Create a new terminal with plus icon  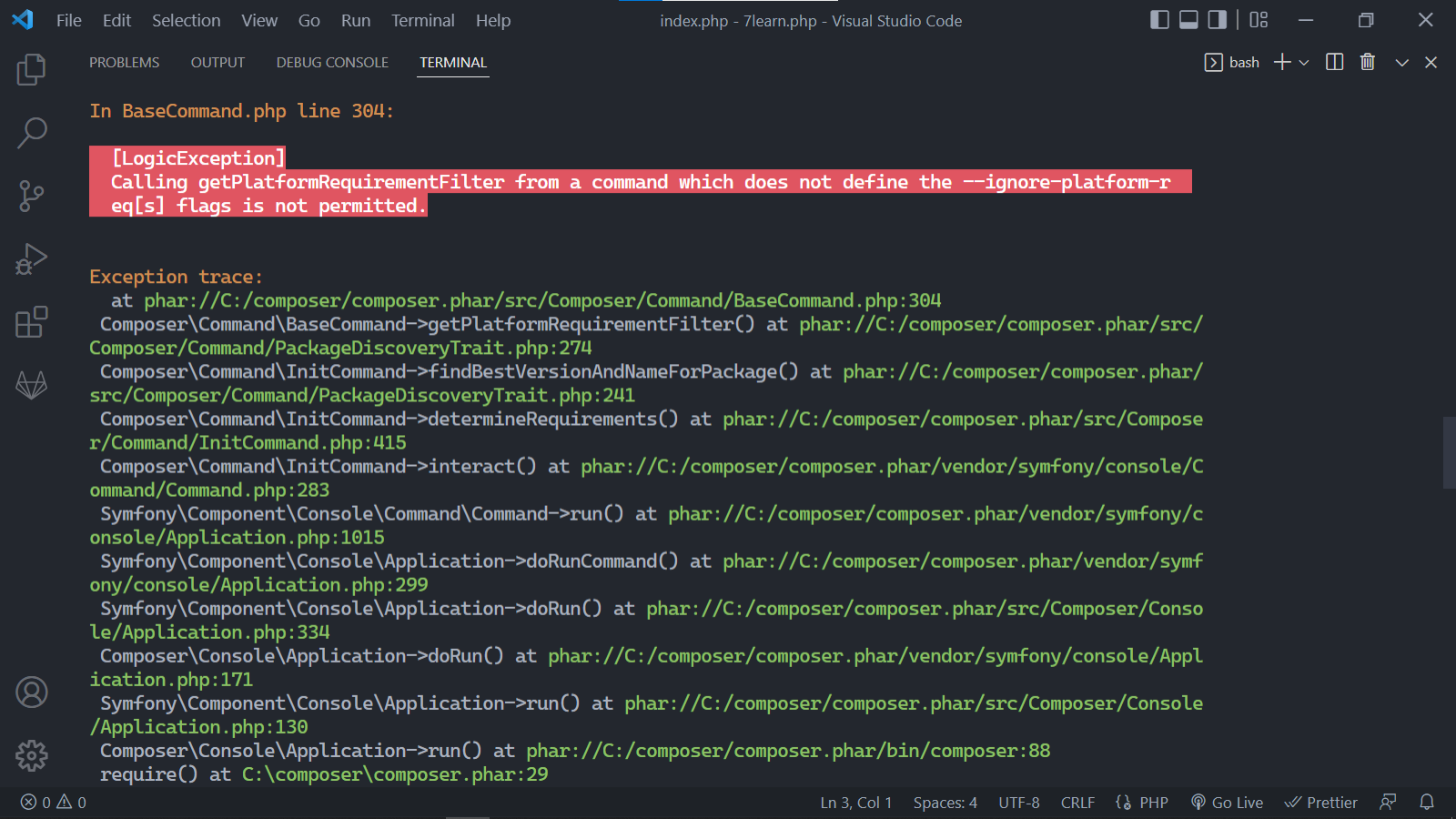coord(1282,62)
